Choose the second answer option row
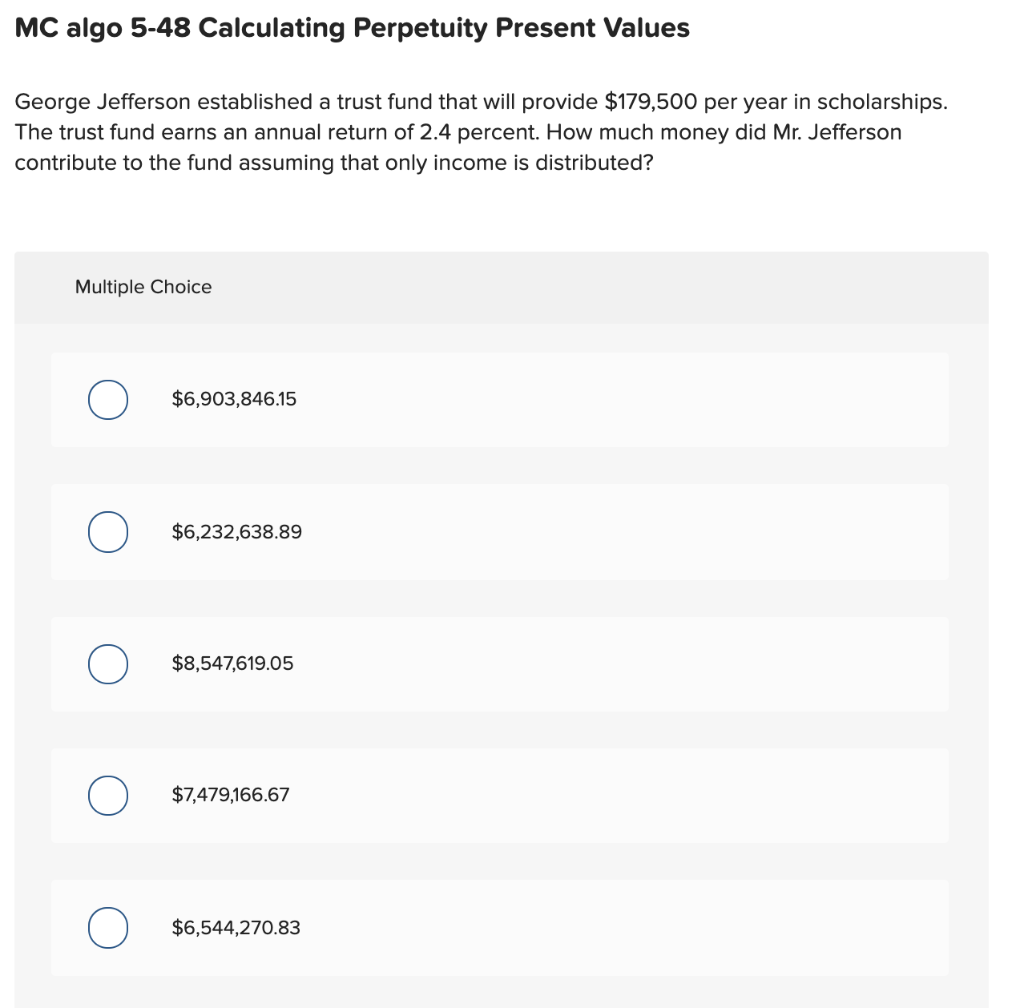The image size is (1024, 1008). click(500, 531)
